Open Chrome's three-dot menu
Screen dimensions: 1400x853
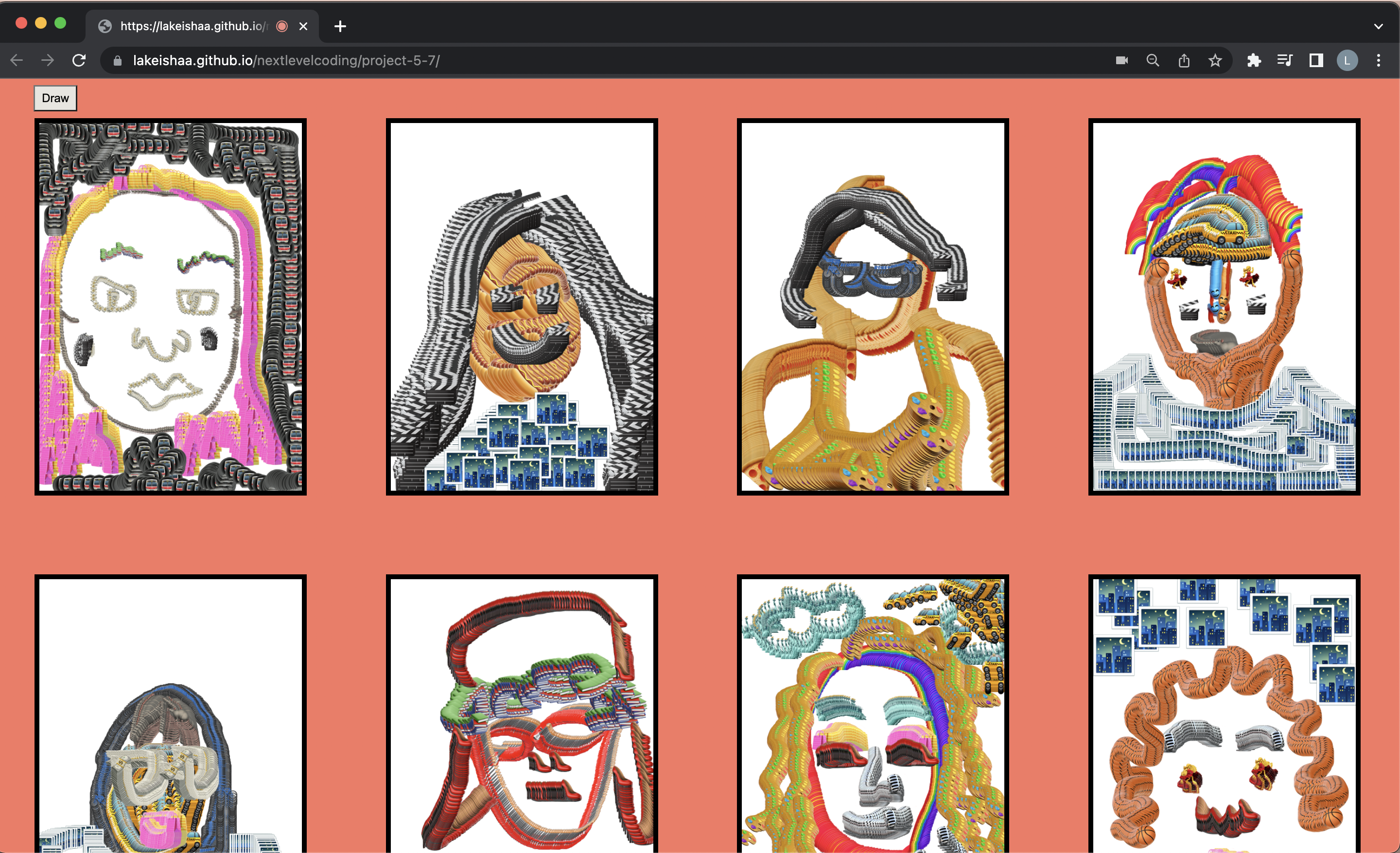1379,60
